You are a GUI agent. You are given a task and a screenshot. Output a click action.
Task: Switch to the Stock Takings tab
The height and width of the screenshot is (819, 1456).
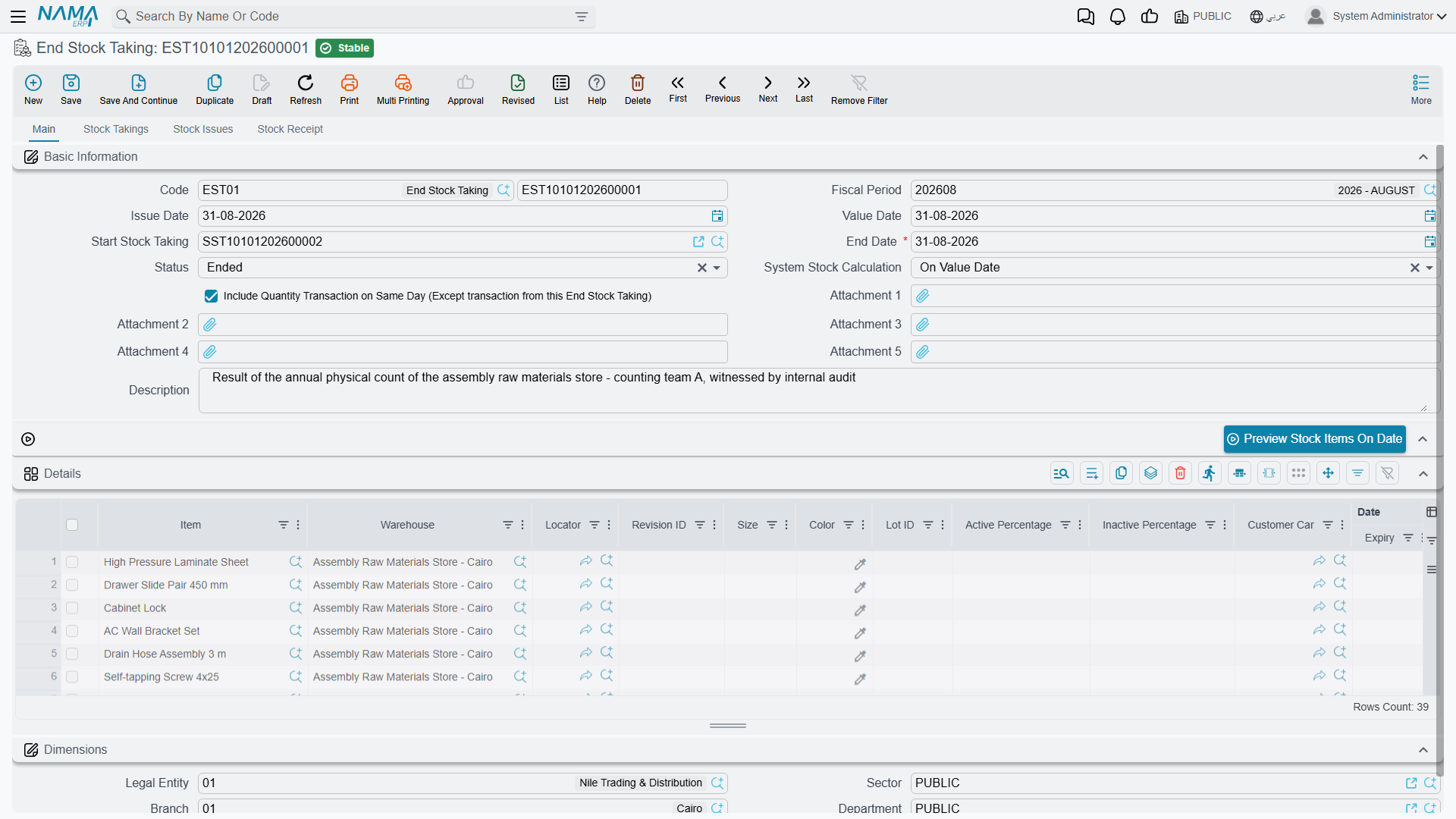pos(116,130)
